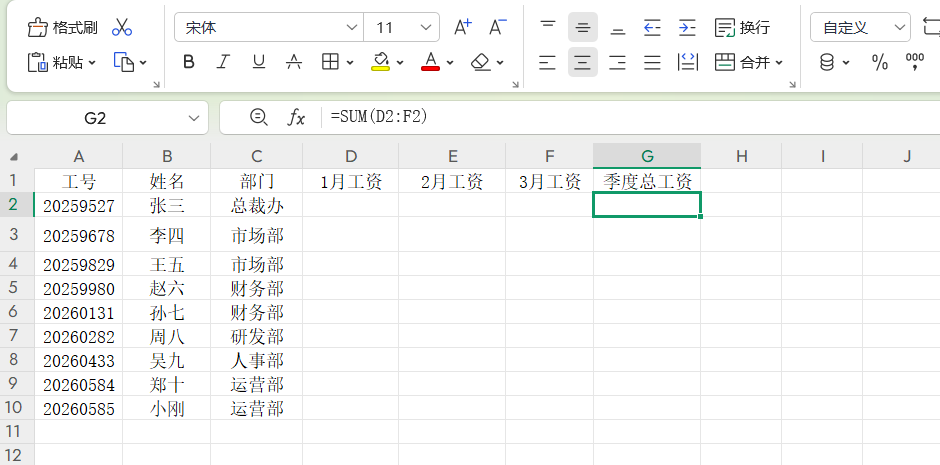940x465 pixels.
Task: Click the Distributed alignment icon
Action: coord(688,62)
